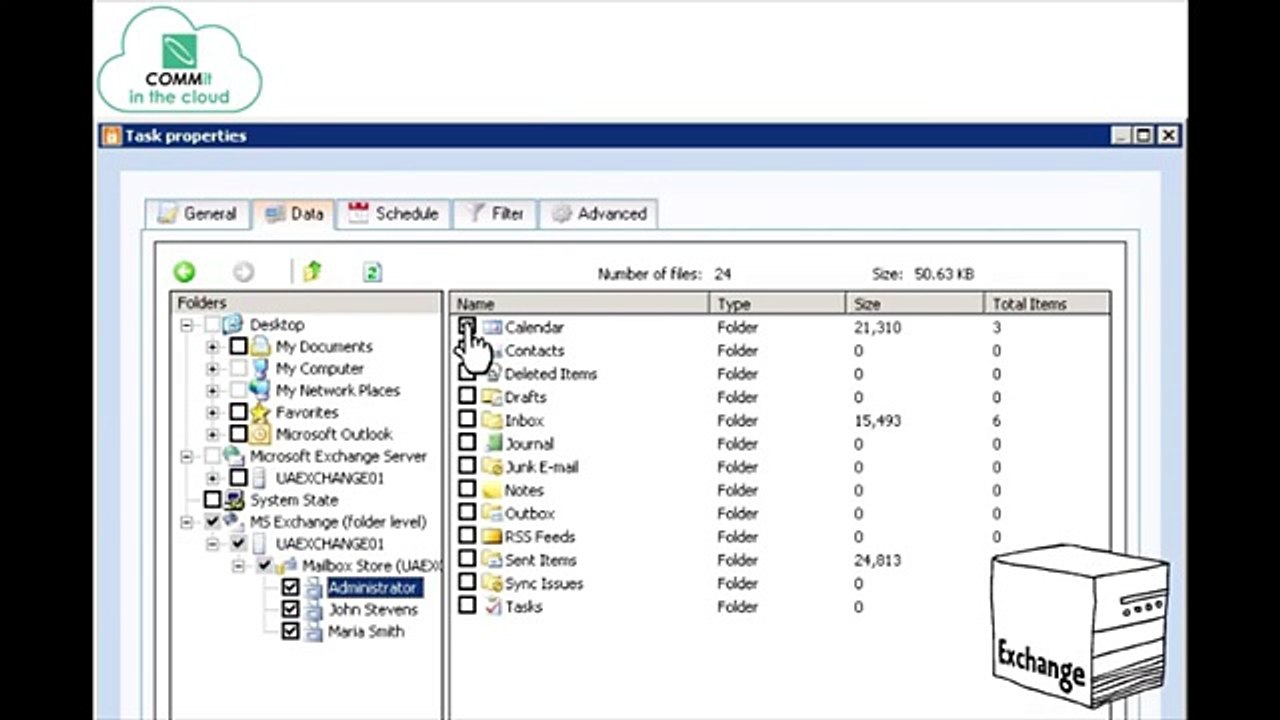Collapse the Desktop tree node
1280x720 pixels.
186,324
